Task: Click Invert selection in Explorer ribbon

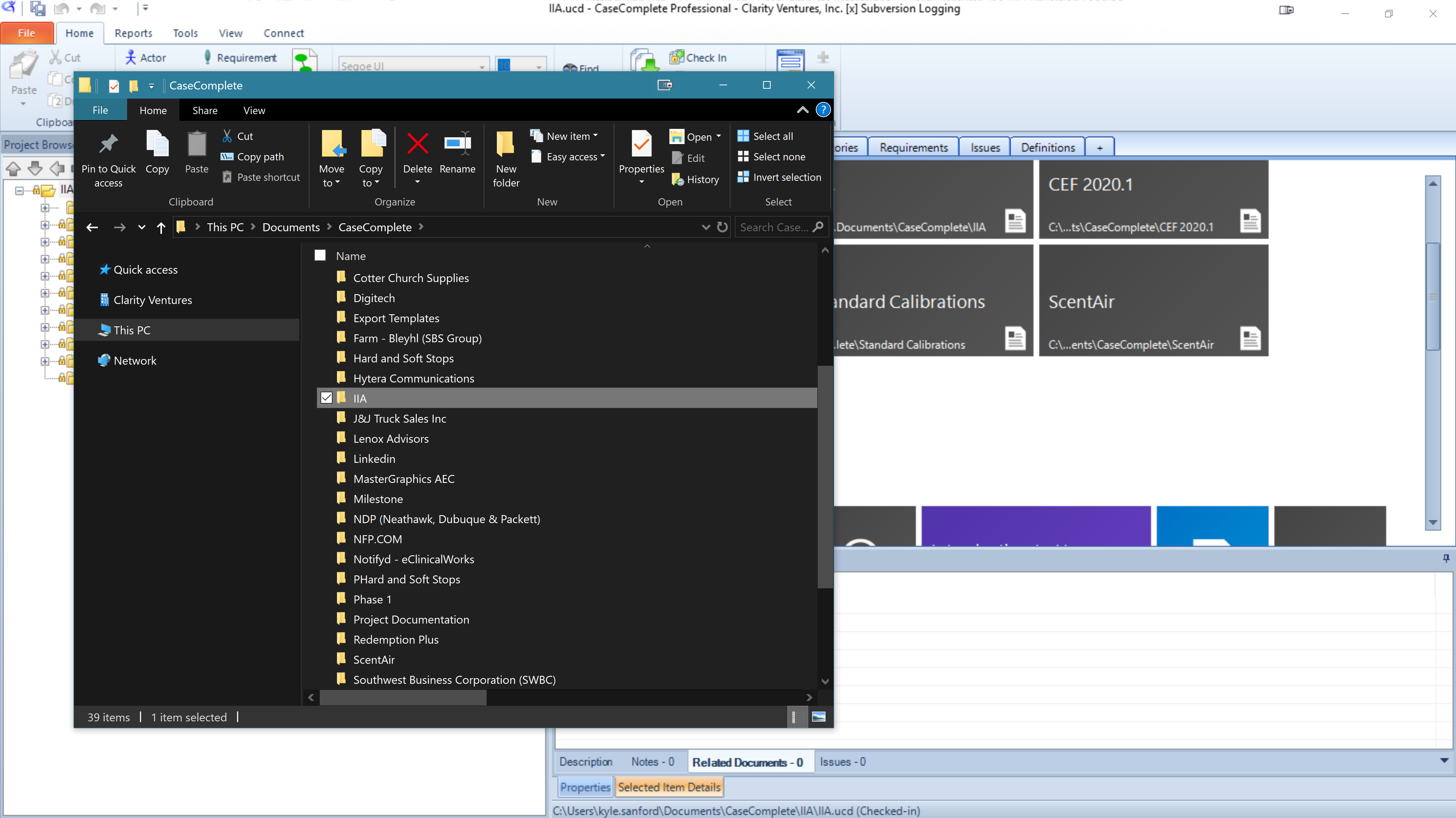Action: point(779,177)
